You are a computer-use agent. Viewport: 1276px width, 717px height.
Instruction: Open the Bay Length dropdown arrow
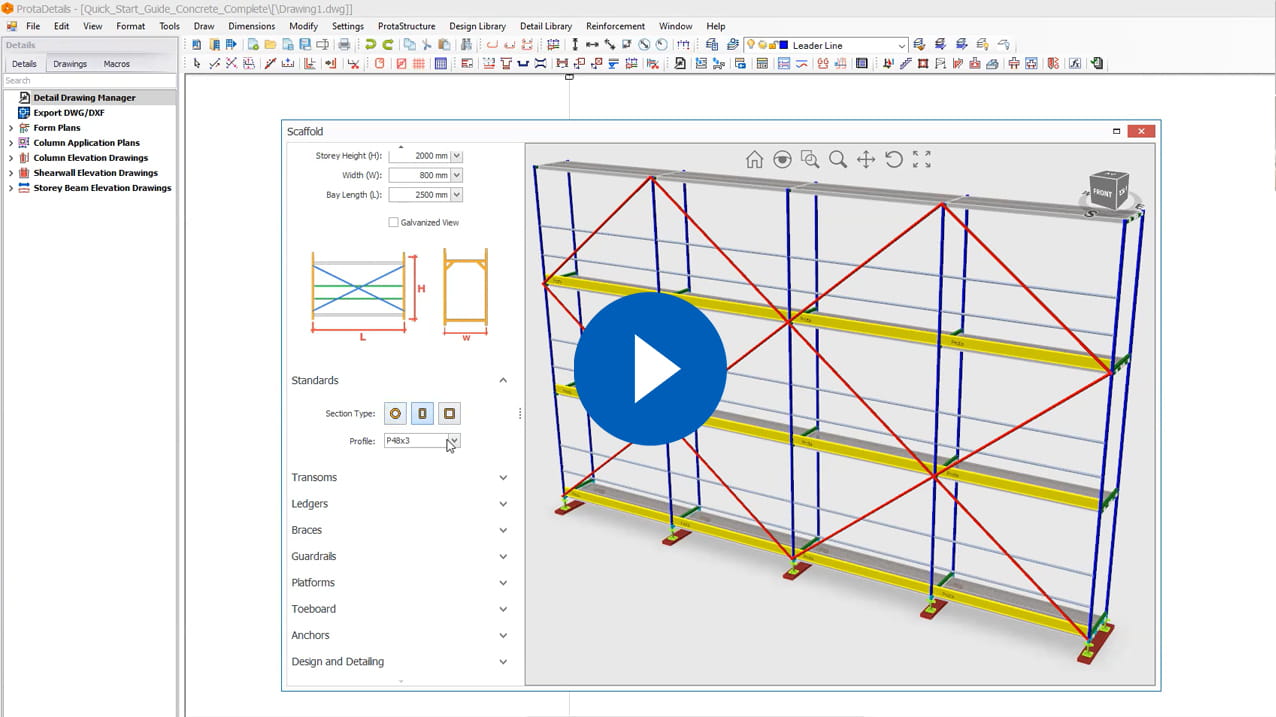click(x=456, y=194)
